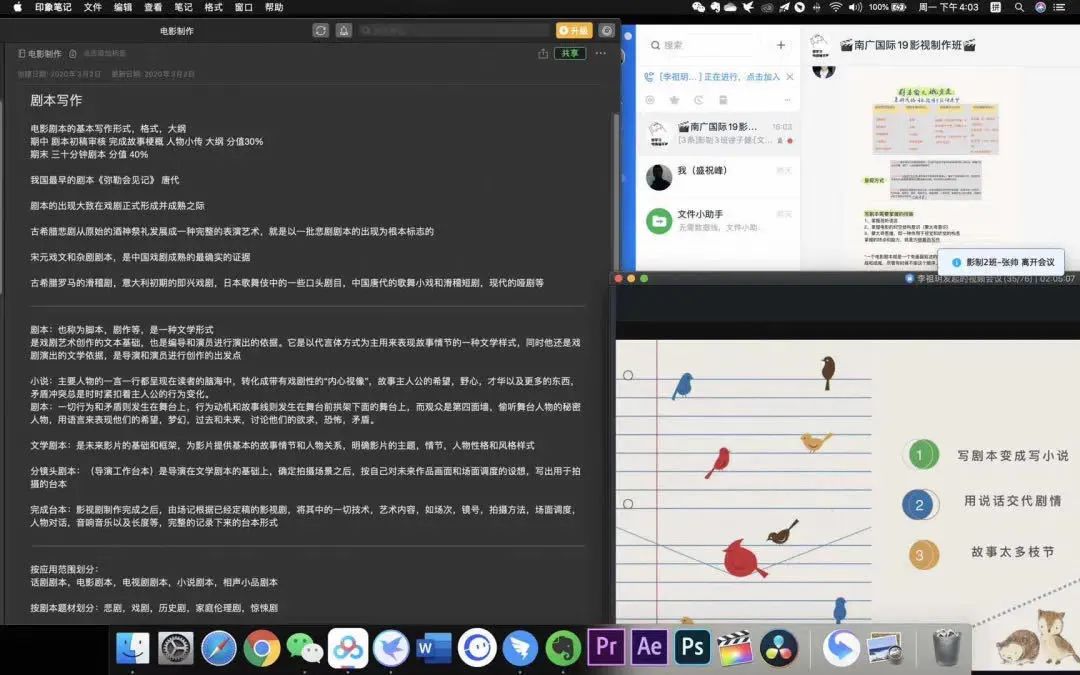The image size is (1080, 675).
Task: Join the ongoing 李祖明 meeting banner link
Action: coord(718,76)
